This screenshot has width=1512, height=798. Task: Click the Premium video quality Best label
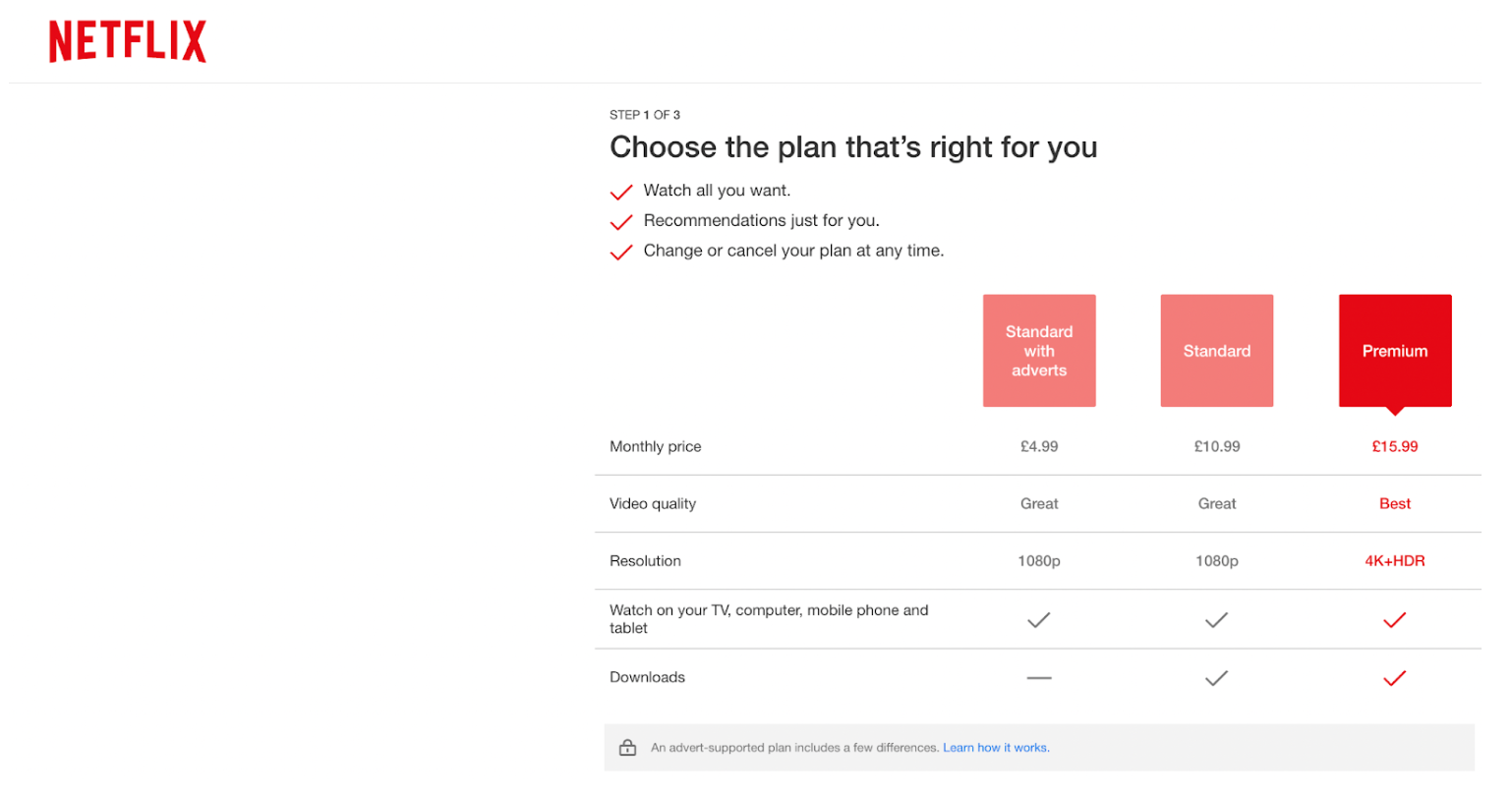[1394, 504]
